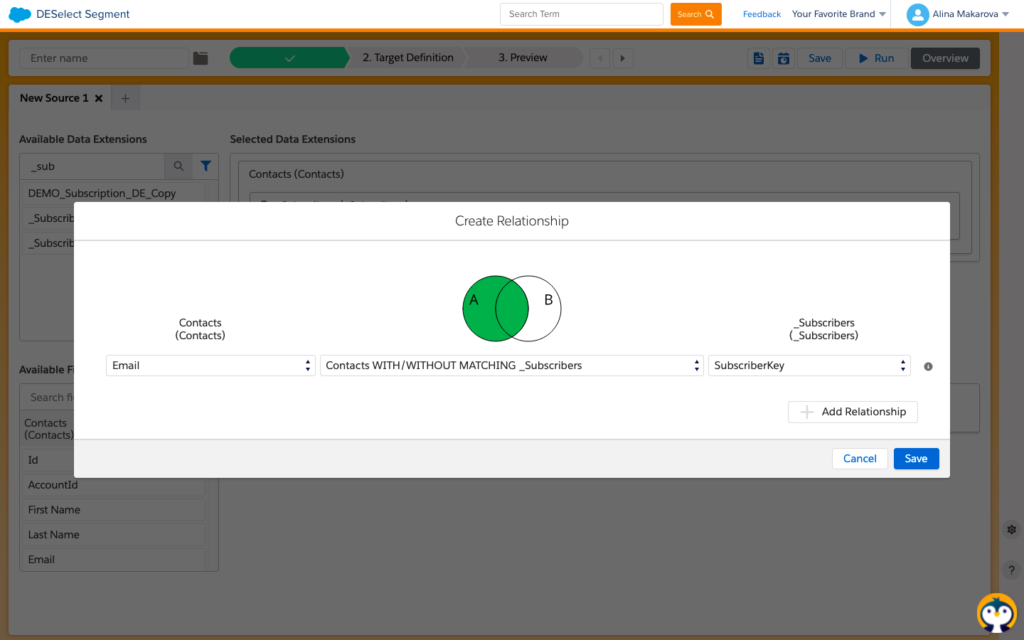Go to step 2. Target Definition
This screenshot has height=640, width=1024.
tap(407, 58)
